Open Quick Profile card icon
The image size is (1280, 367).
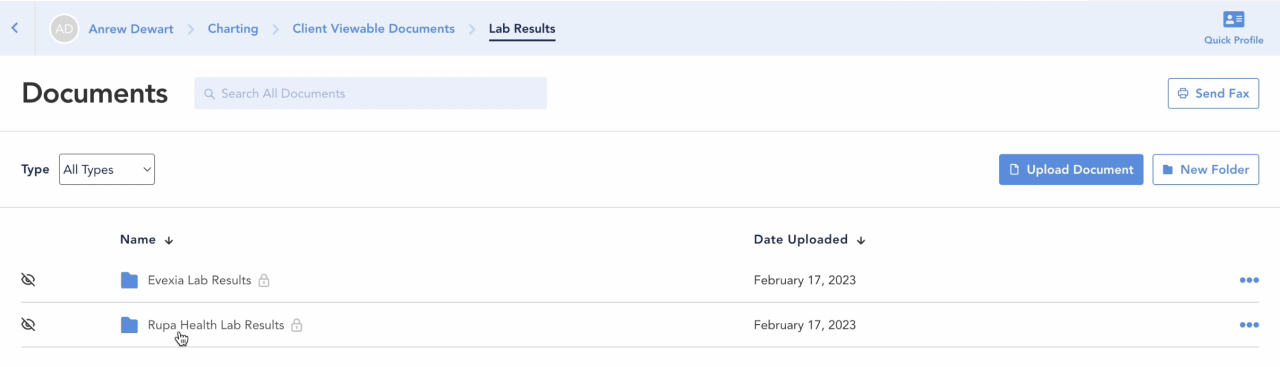pos(1234,19)
